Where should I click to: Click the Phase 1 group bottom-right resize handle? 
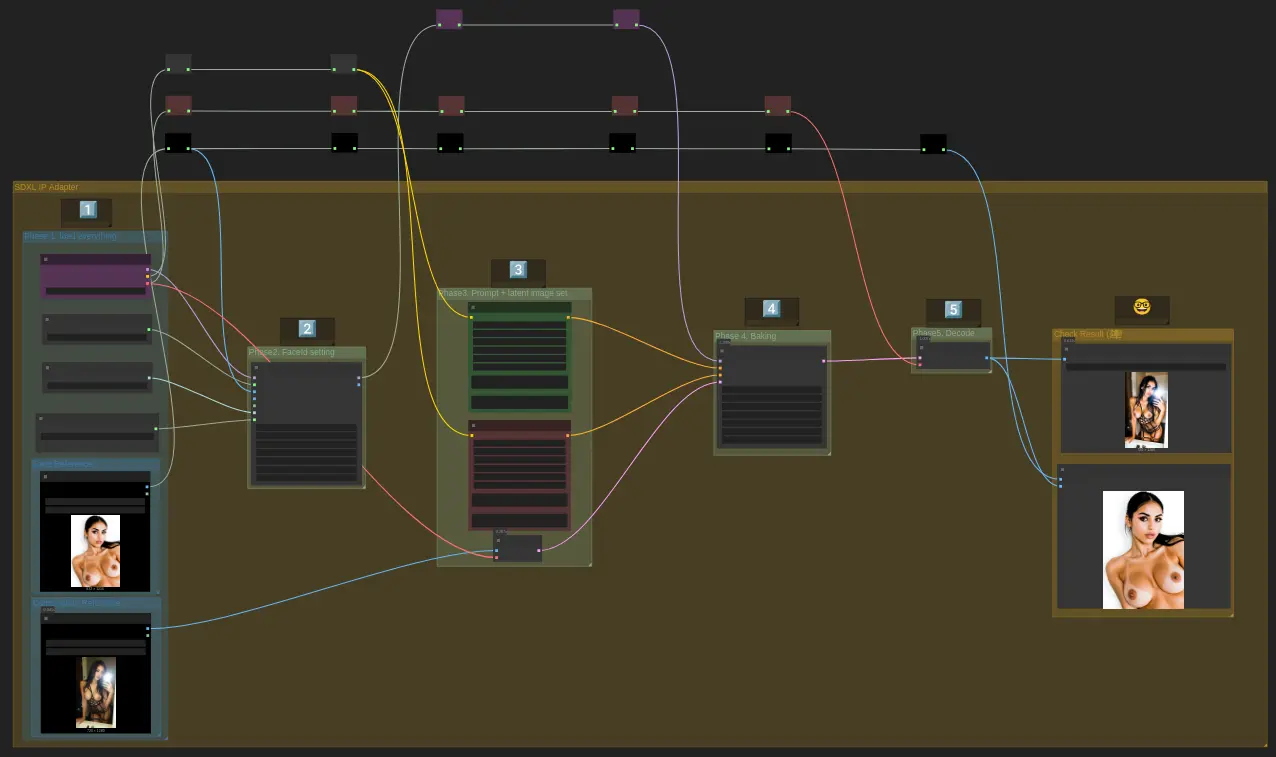[164, 738]
